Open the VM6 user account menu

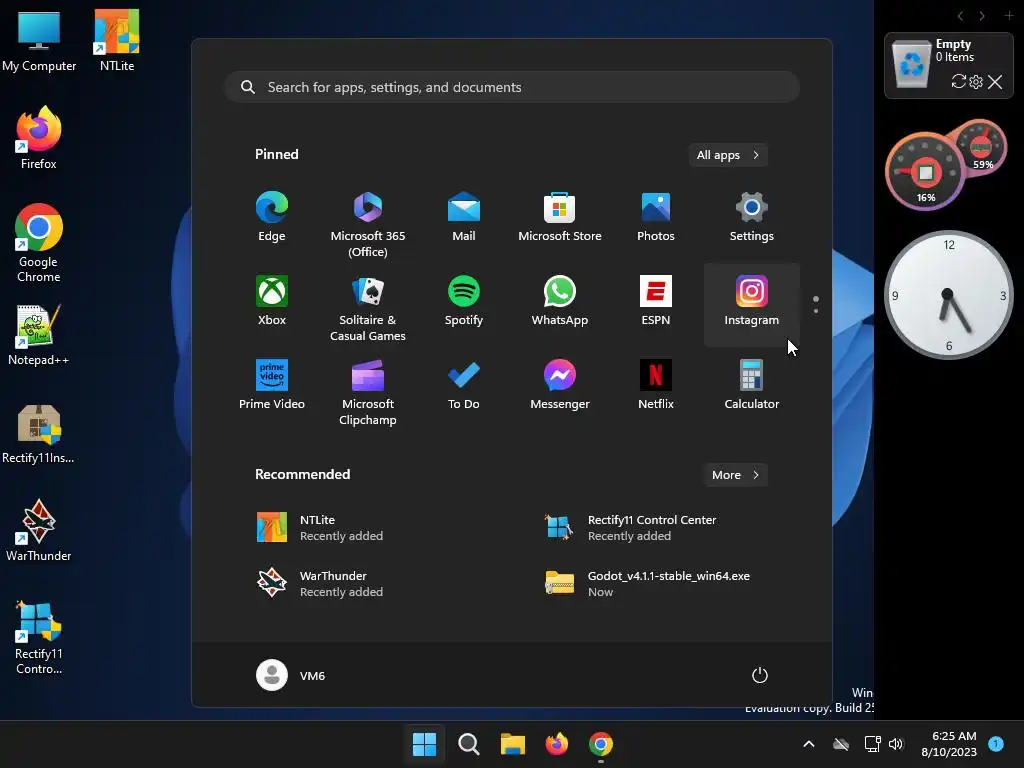[291, 675]
